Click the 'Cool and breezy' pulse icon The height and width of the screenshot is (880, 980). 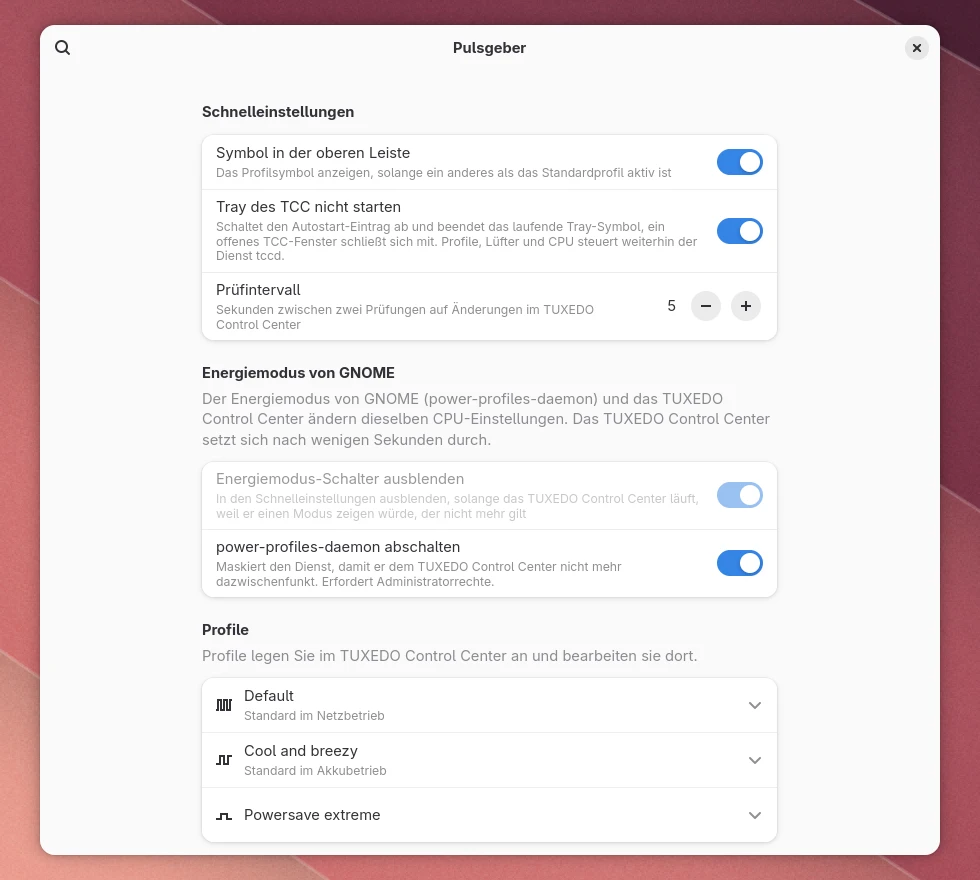click(x=224, y=761)
